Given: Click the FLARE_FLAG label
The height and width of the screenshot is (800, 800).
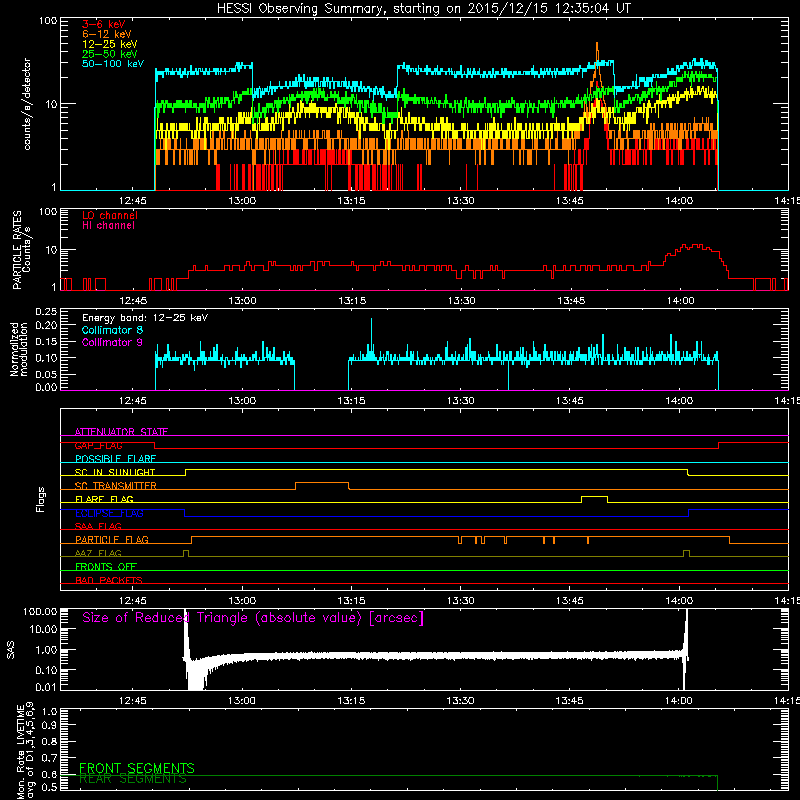Looking at the screenshot, I should coord(104,499).
